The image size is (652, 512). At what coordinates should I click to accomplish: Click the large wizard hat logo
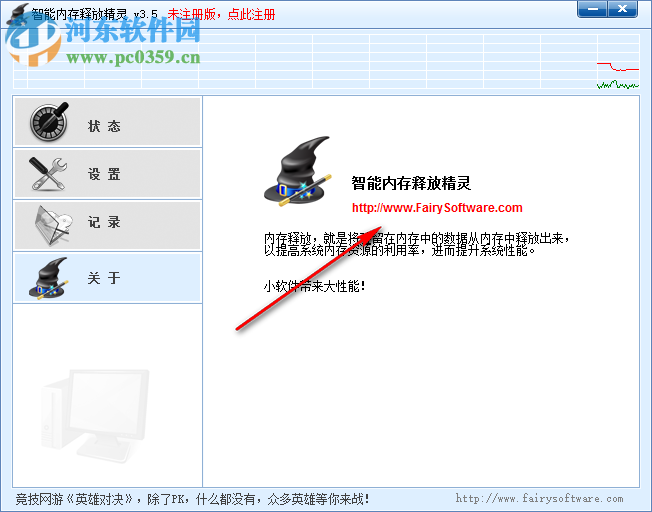tap(298, 171)
